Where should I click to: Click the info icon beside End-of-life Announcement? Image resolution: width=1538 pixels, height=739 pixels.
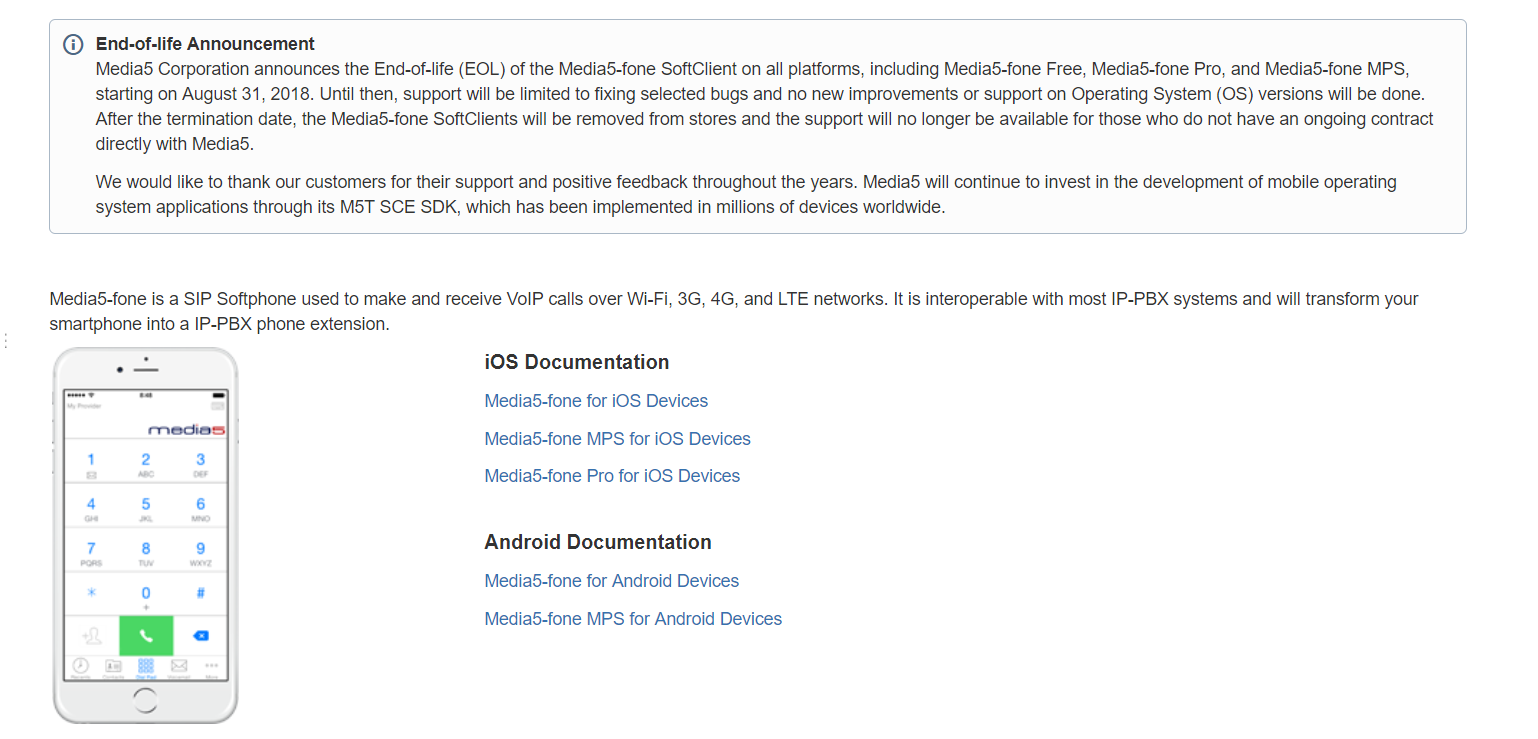(73, 45)
